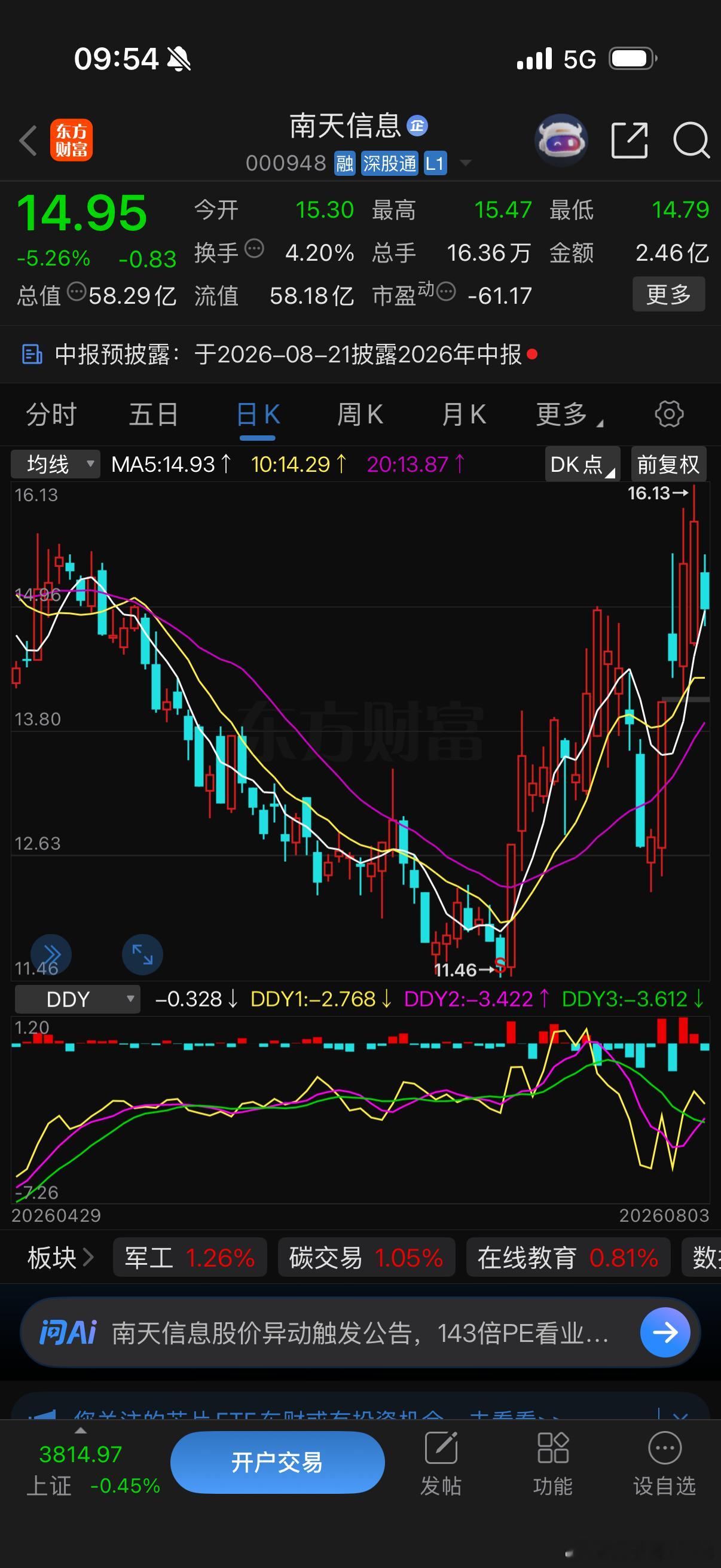Tap the MA5:14.93 value label
The image size is (721, 1568).
pyautogui.click(x=171, y=465)
